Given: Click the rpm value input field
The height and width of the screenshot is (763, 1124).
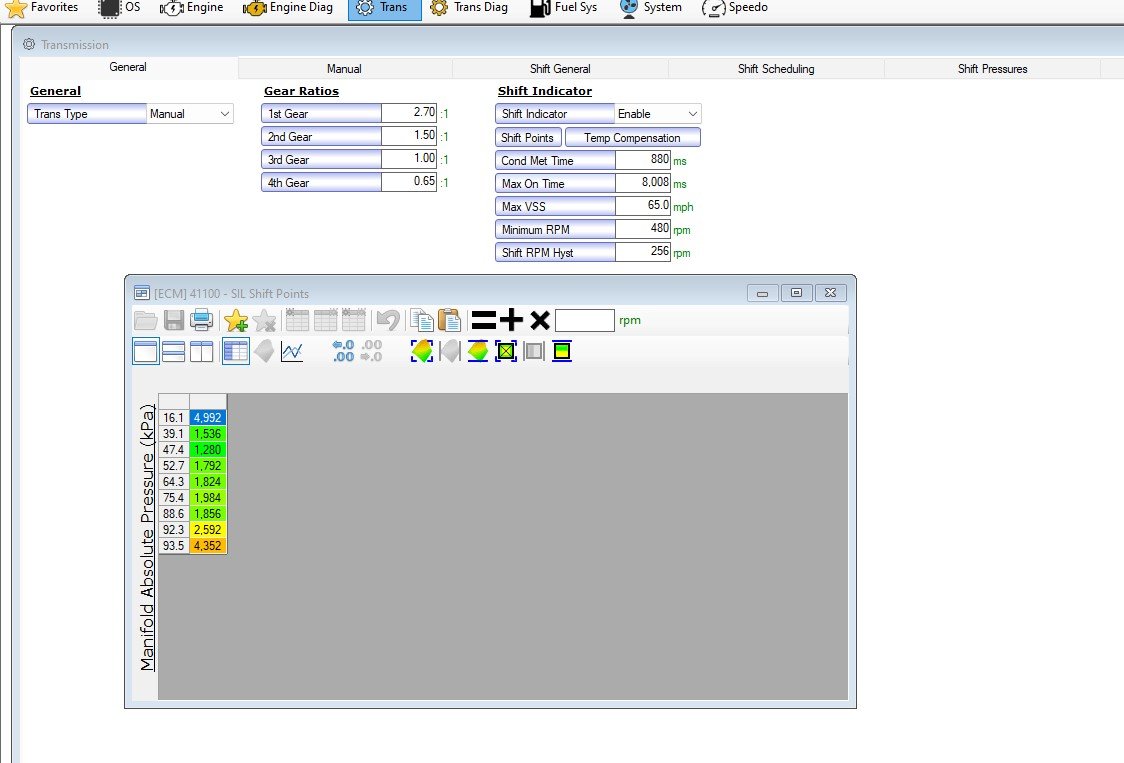Looking at the screenshot, I should tap(584, 320).
